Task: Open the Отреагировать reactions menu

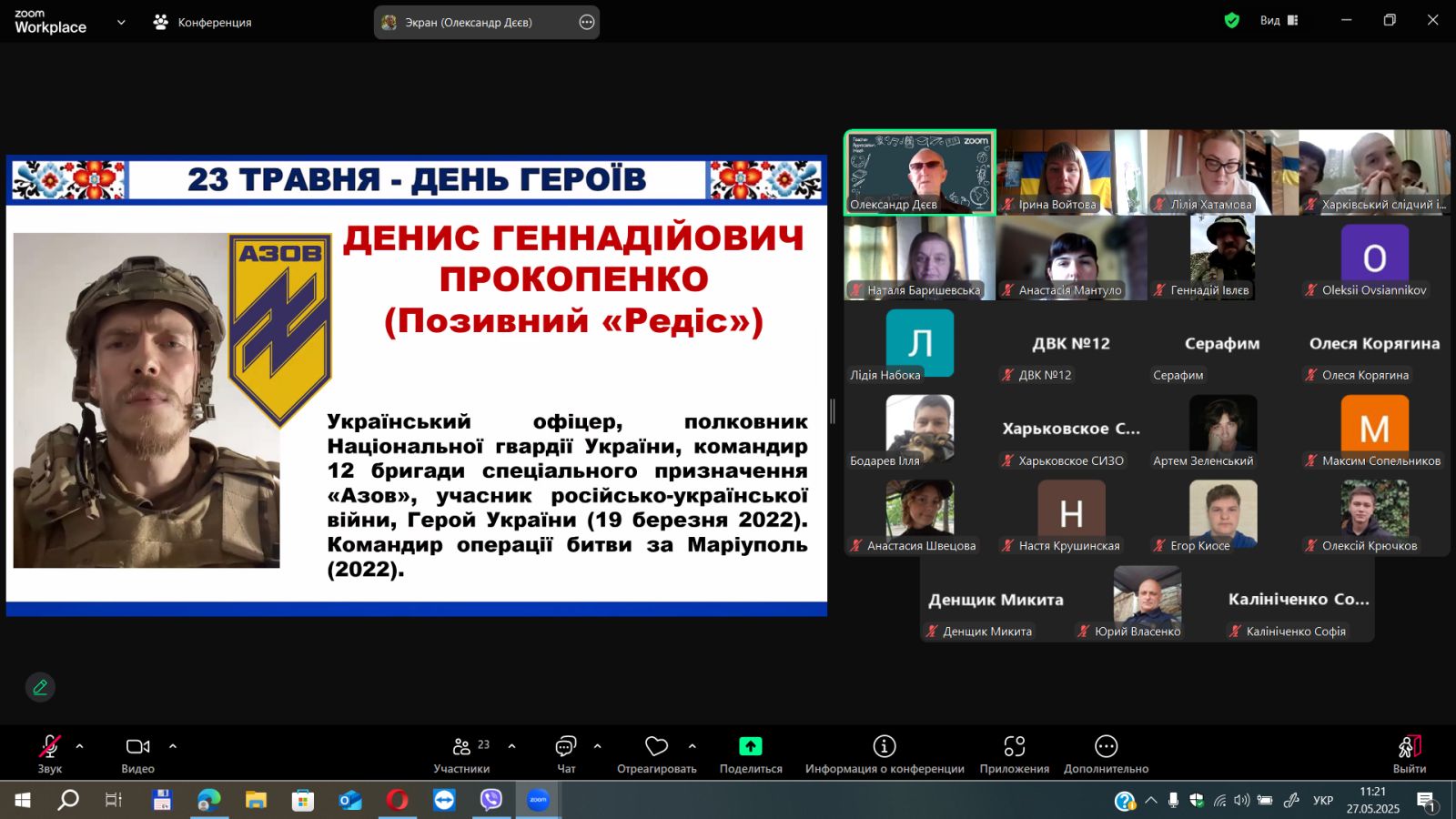Action: coord(657,753)
